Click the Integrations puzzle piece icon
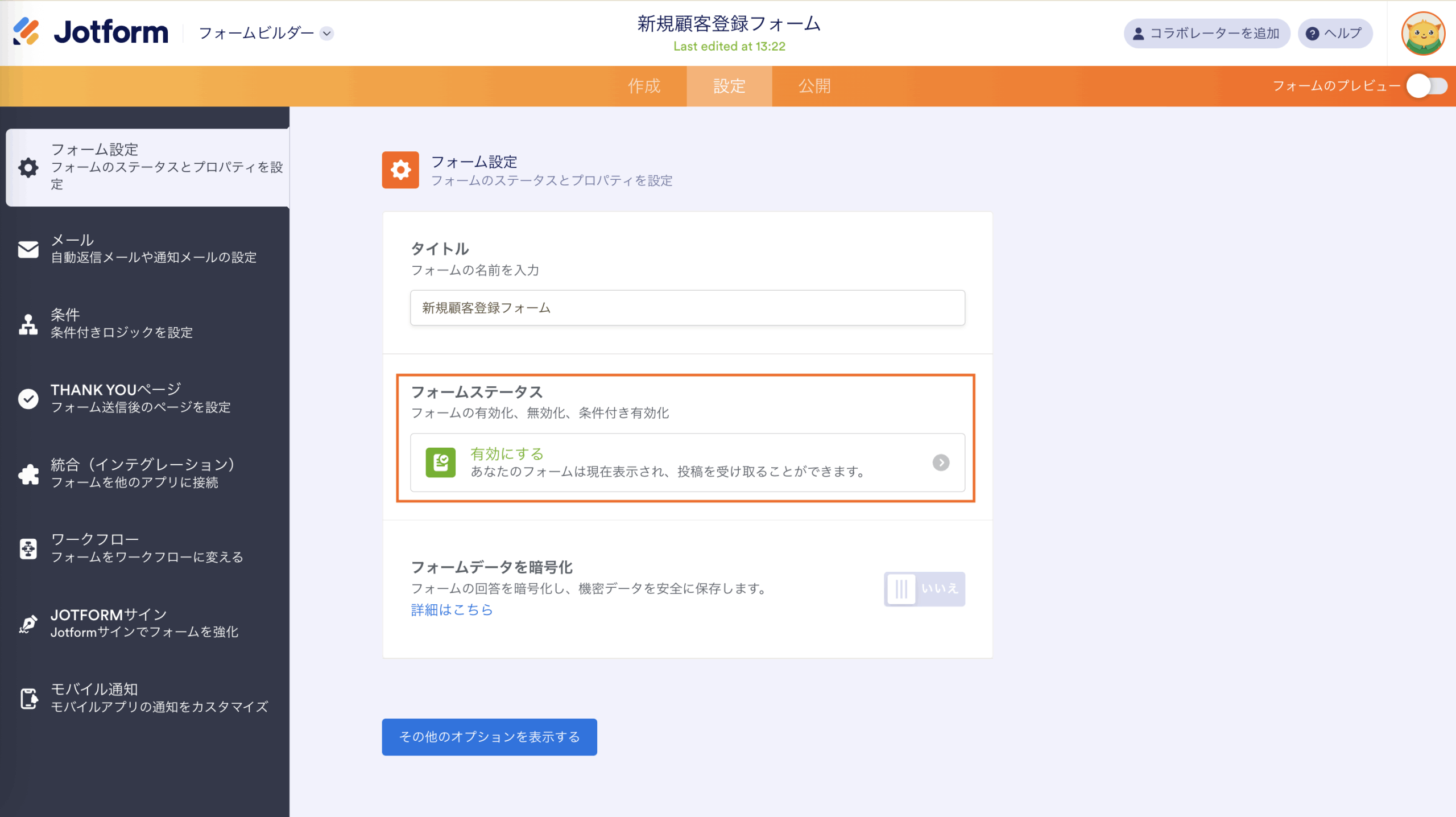Viewport: 1456px width, 817px height. coord(28,474)
